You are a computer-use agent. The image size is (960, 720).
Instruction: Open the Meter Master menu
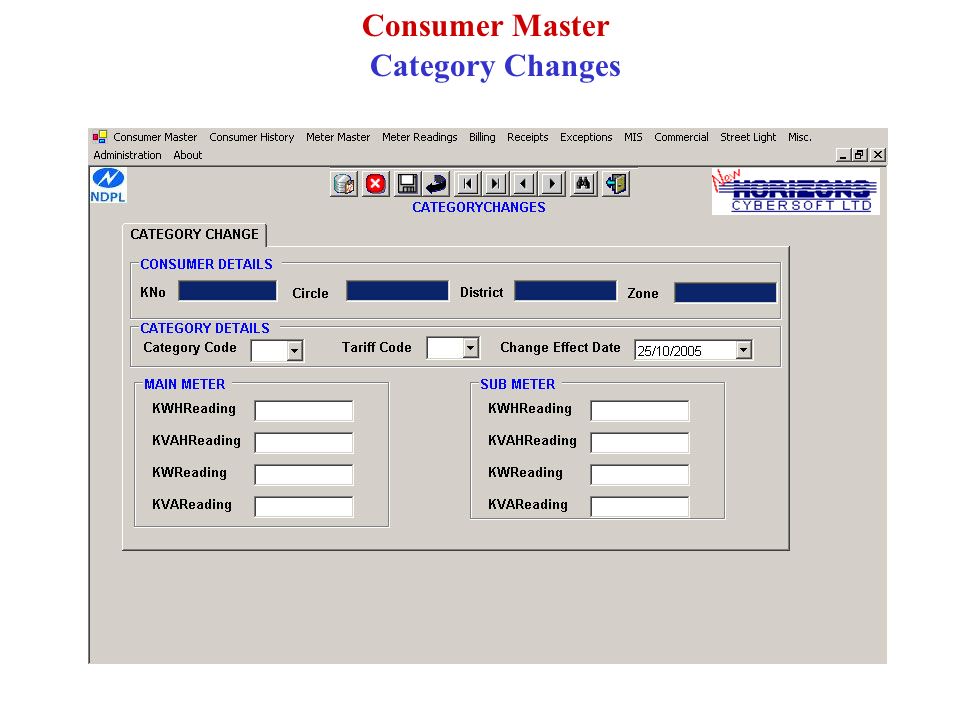click(x=338, y=137)
